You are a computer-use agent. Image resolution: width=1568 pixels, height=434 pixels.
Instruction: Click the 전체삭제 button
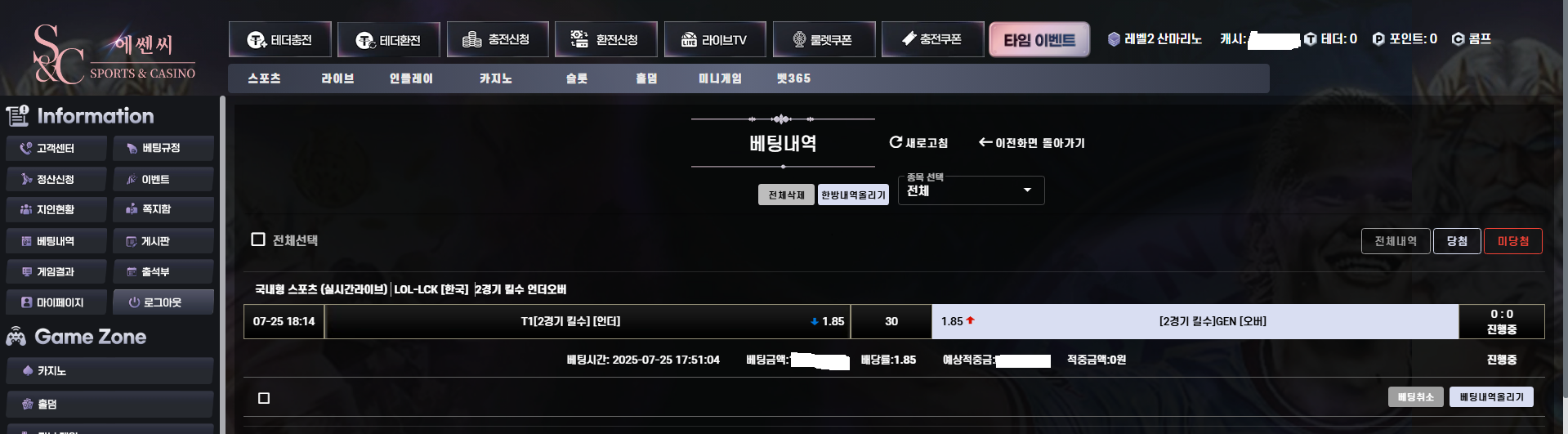tap(786, 195)
